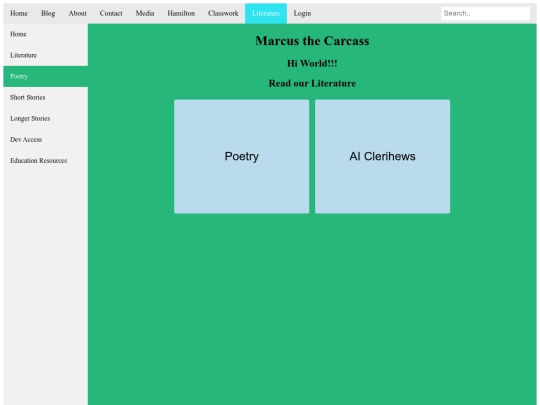Select the active Literature tab in navbar
This screenshot has height=405, width=540.
[x=266, y=13]
